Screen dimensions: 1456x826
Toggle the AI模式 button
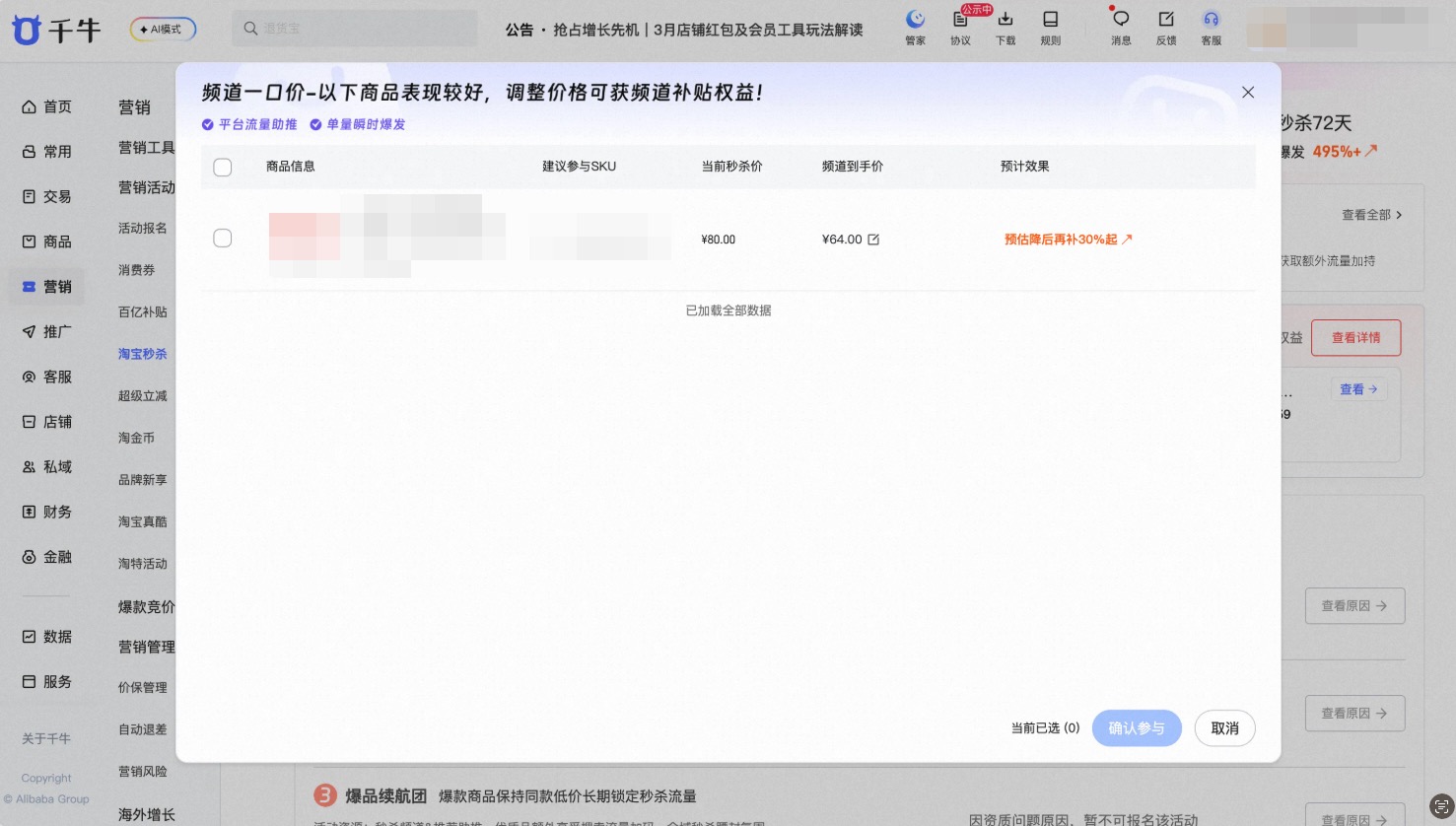[163, 30]
